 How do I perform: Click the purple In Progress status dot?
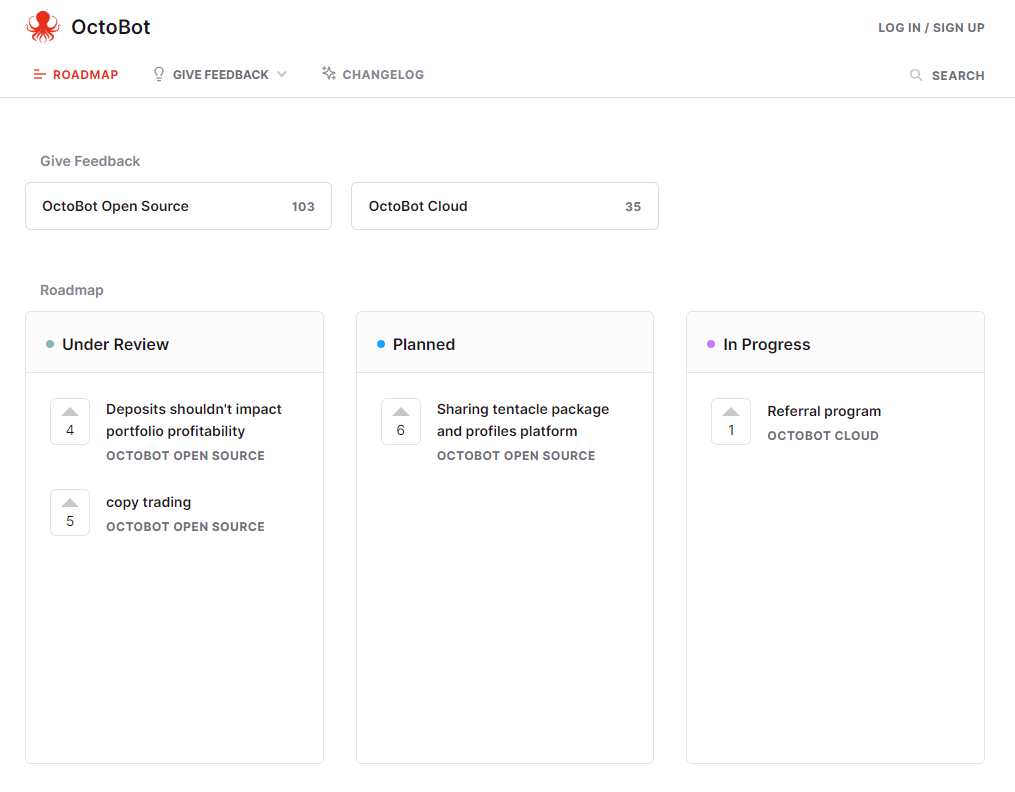[711, 344]
